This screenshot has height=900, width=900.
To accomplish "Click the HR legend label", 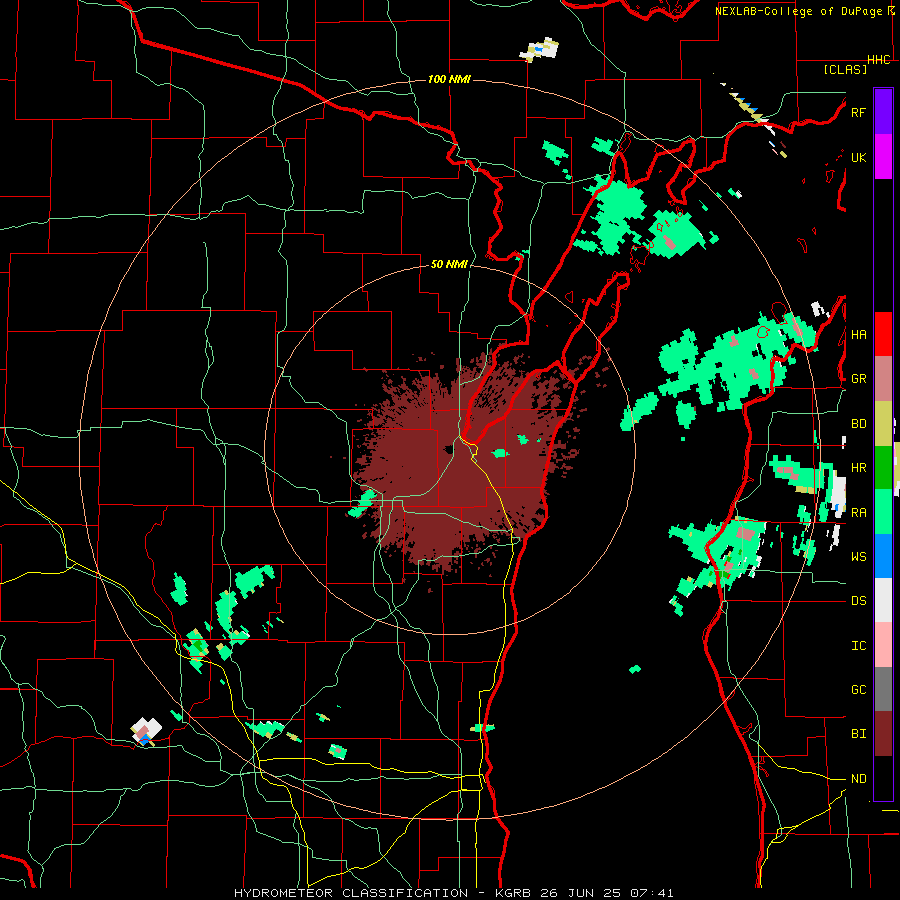I will tap(859, 468).
